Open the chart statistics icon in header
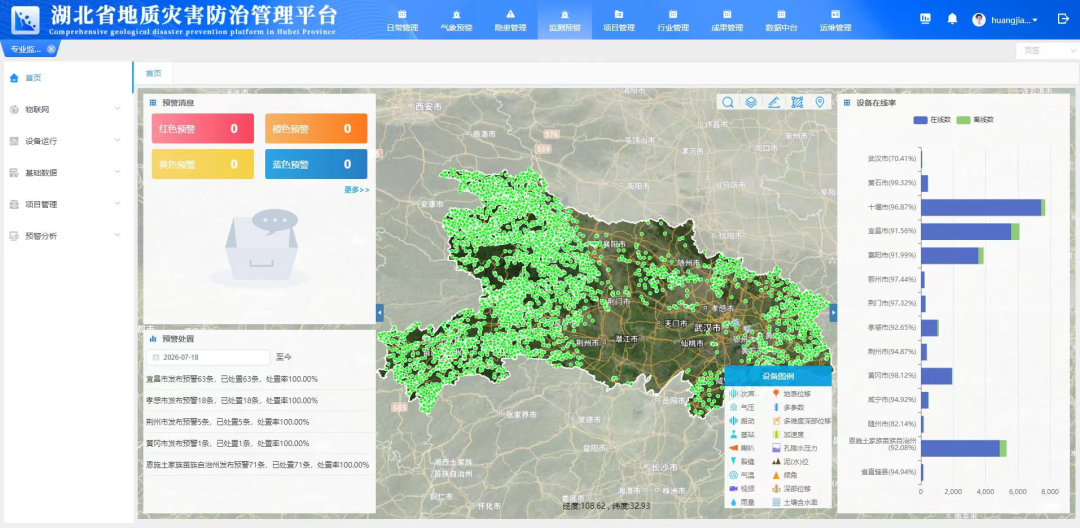 point(925,19)
